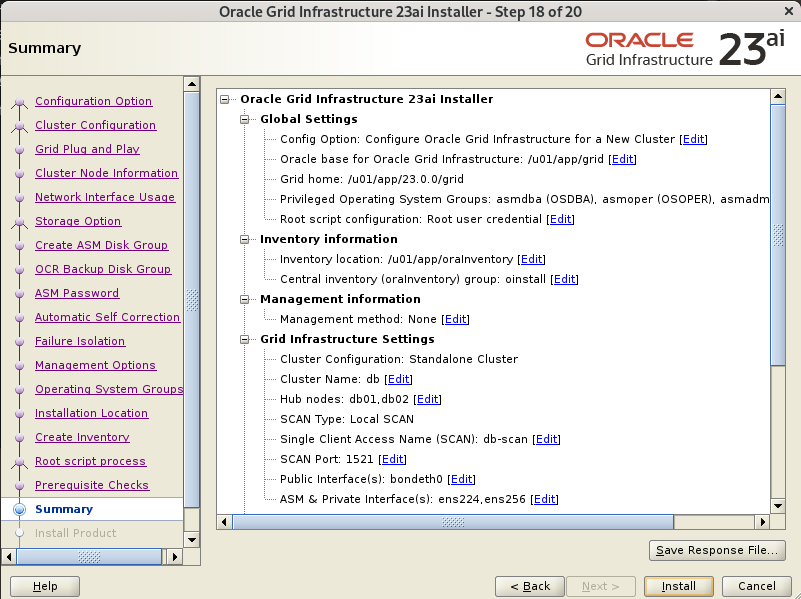This screenshot has width=801, height=599.
Task: Click the Configuration Option step marker icon
Action: click(x=19, y=102)
